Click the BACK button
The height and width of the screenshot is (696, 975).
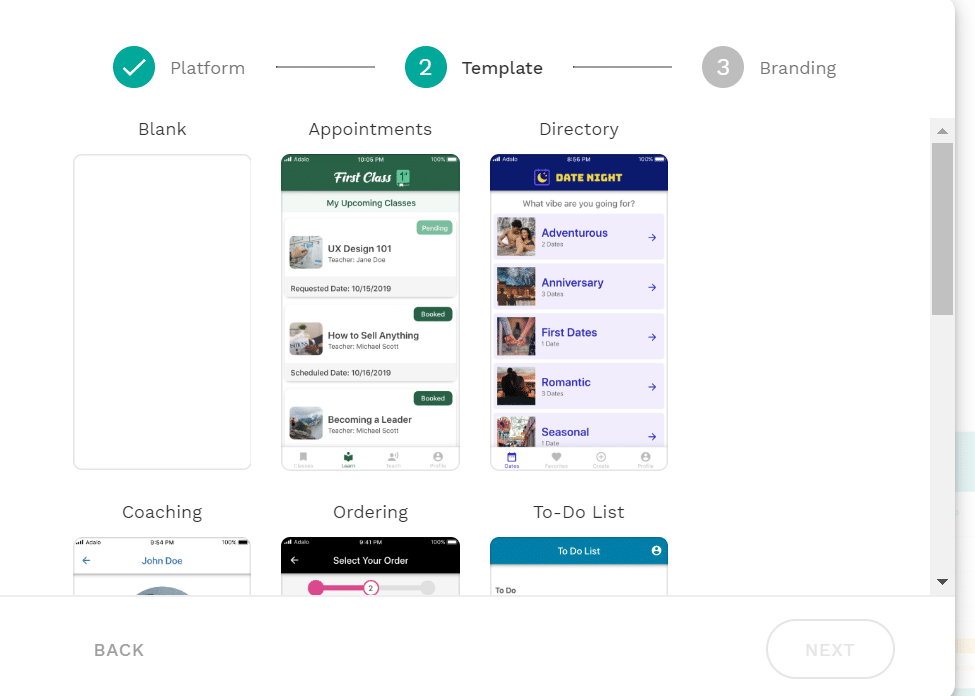[x=119, y=650]
